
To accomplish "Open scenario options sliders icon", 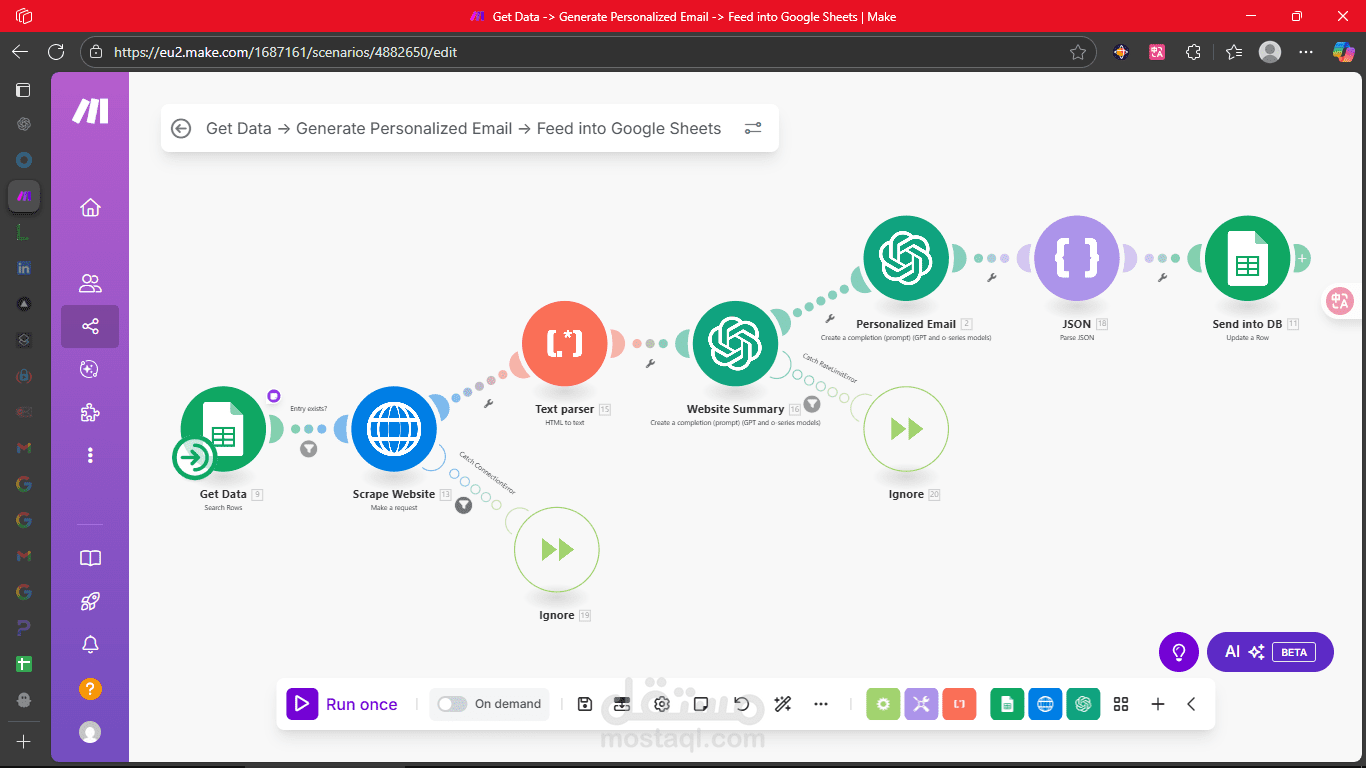I will [753, 128].
